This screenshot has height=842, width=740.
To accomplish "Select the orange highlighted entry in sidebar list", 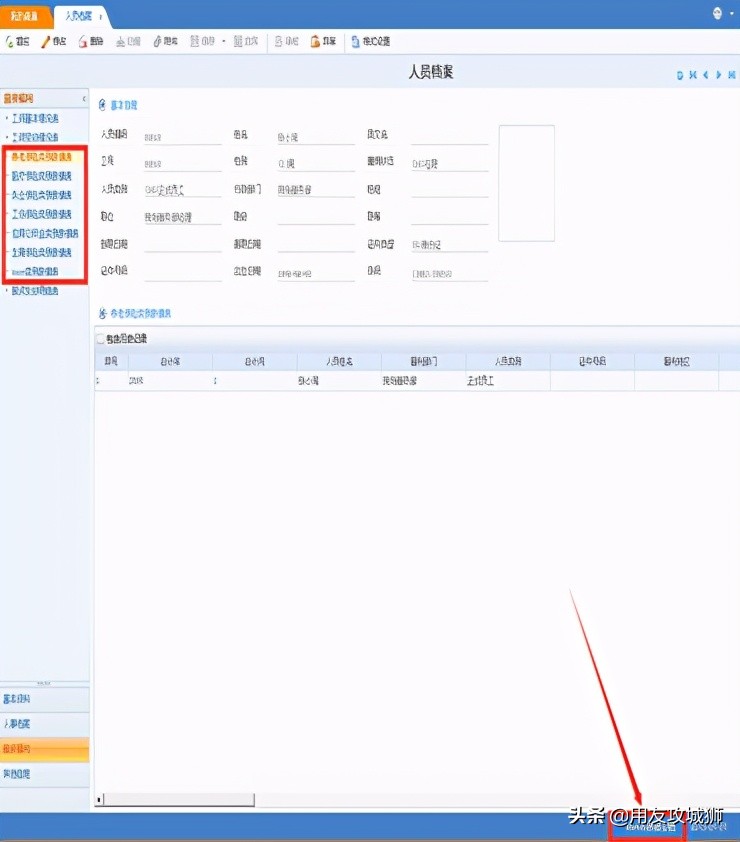I will click(42, 157).
